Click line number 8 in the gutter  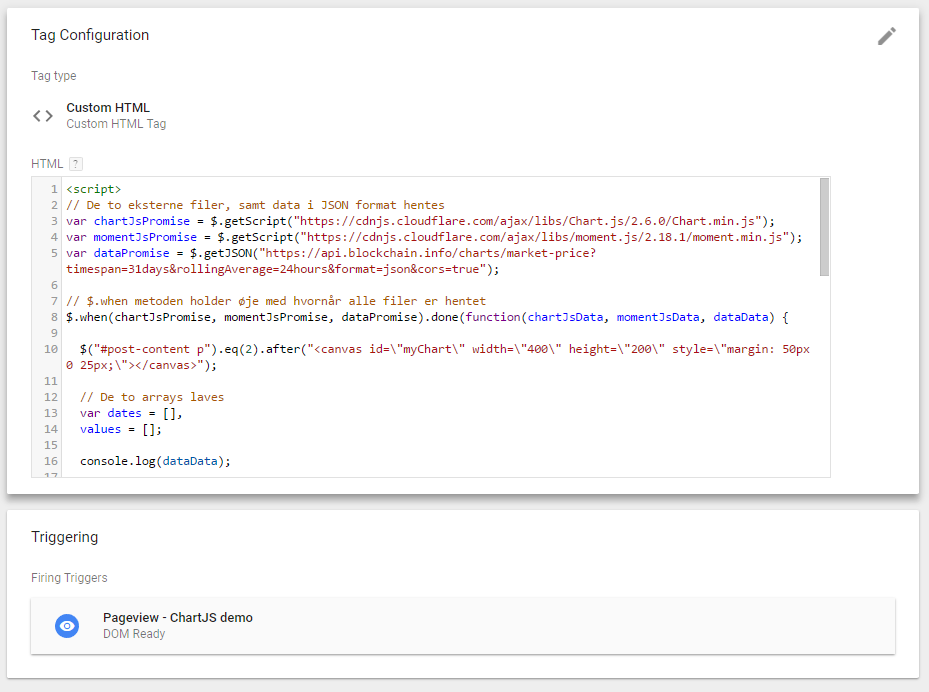point(53,317)
